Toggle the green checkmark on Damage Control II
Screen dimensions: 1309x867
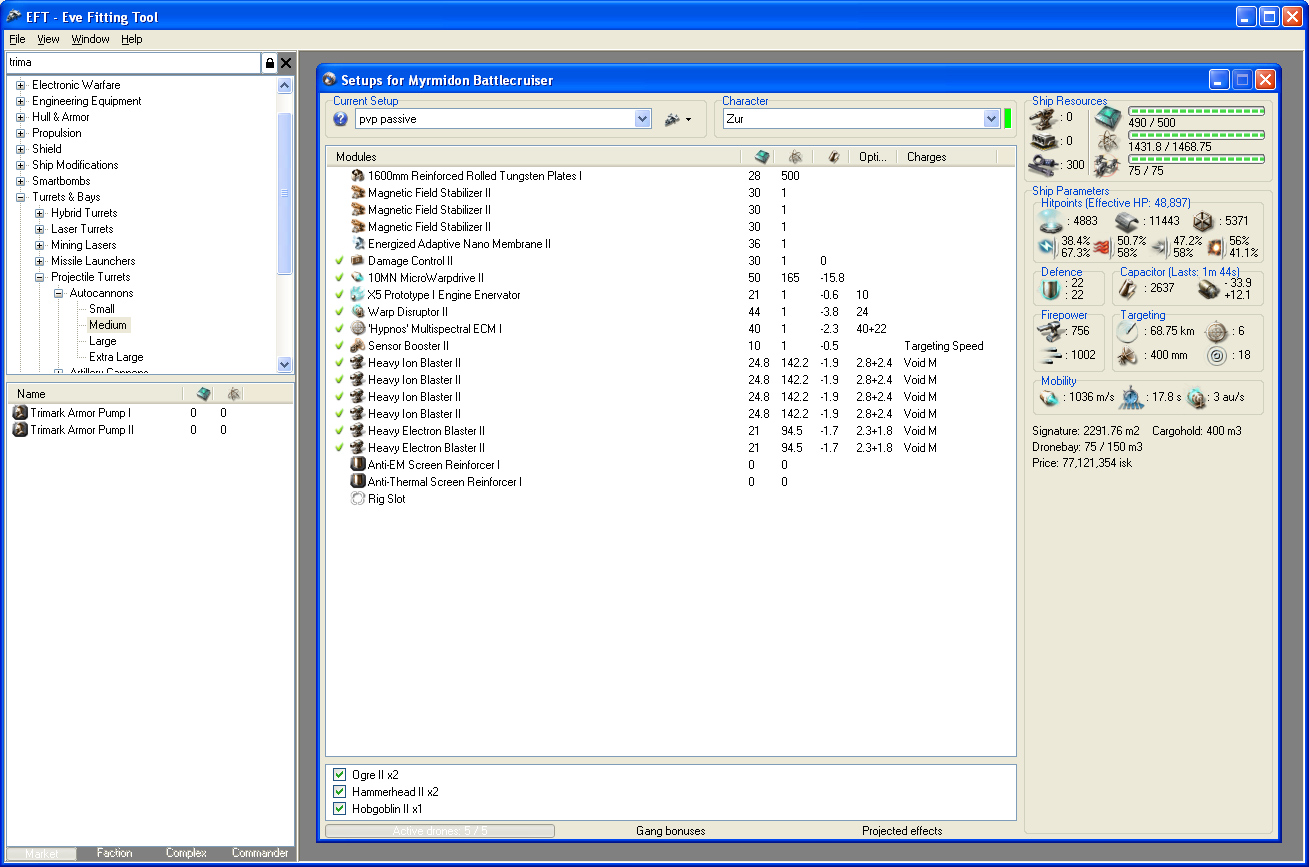click(339, 261)
